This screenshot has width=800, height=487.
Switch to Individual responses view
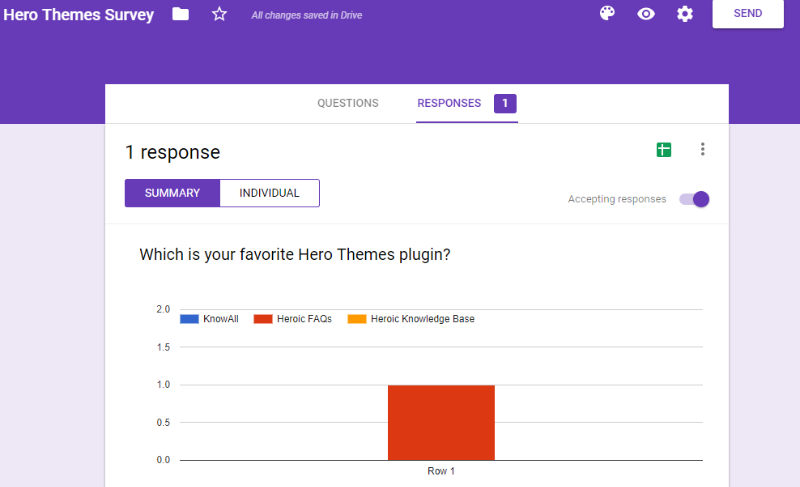(x=269, y=193)
